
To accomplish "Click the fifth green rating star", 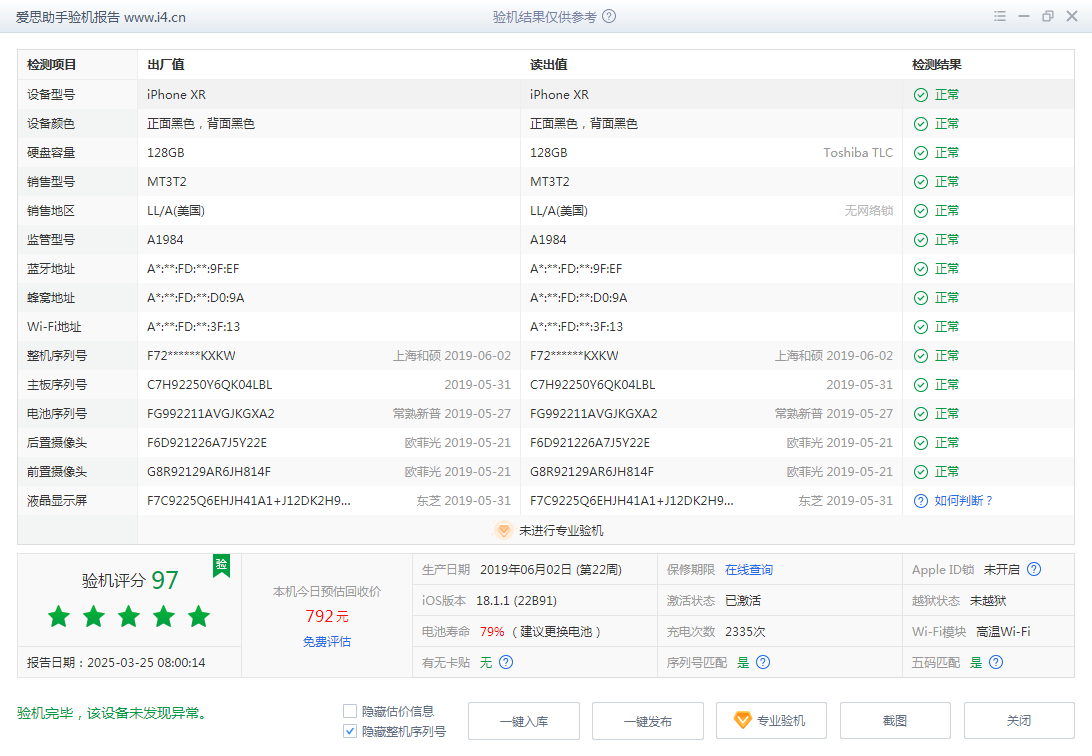I will 199,616.
